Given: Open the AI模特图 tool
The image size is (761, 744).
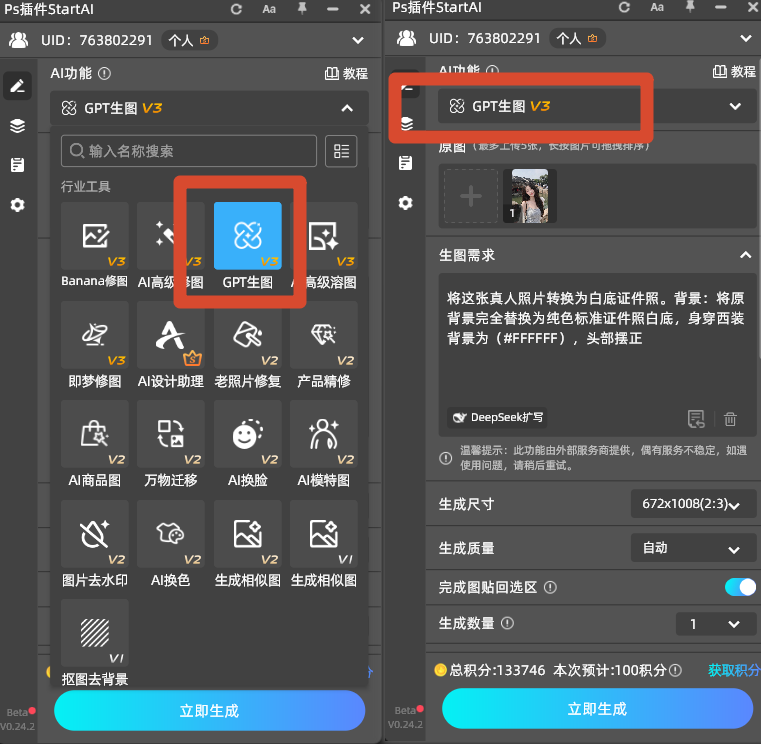Looking at the screenshot, I should point(324,434).
